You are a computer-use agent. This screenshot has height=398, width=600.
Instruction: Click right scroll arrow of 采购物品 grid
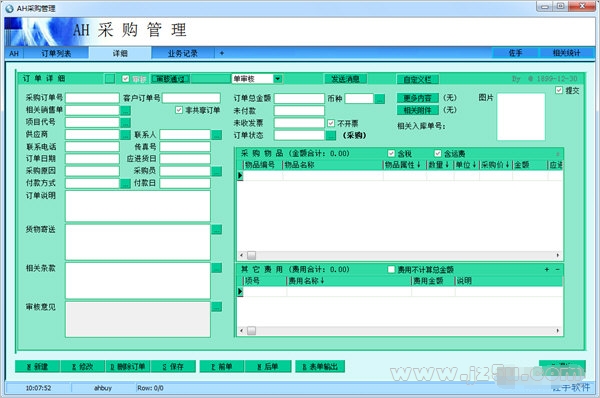[558, 255]
